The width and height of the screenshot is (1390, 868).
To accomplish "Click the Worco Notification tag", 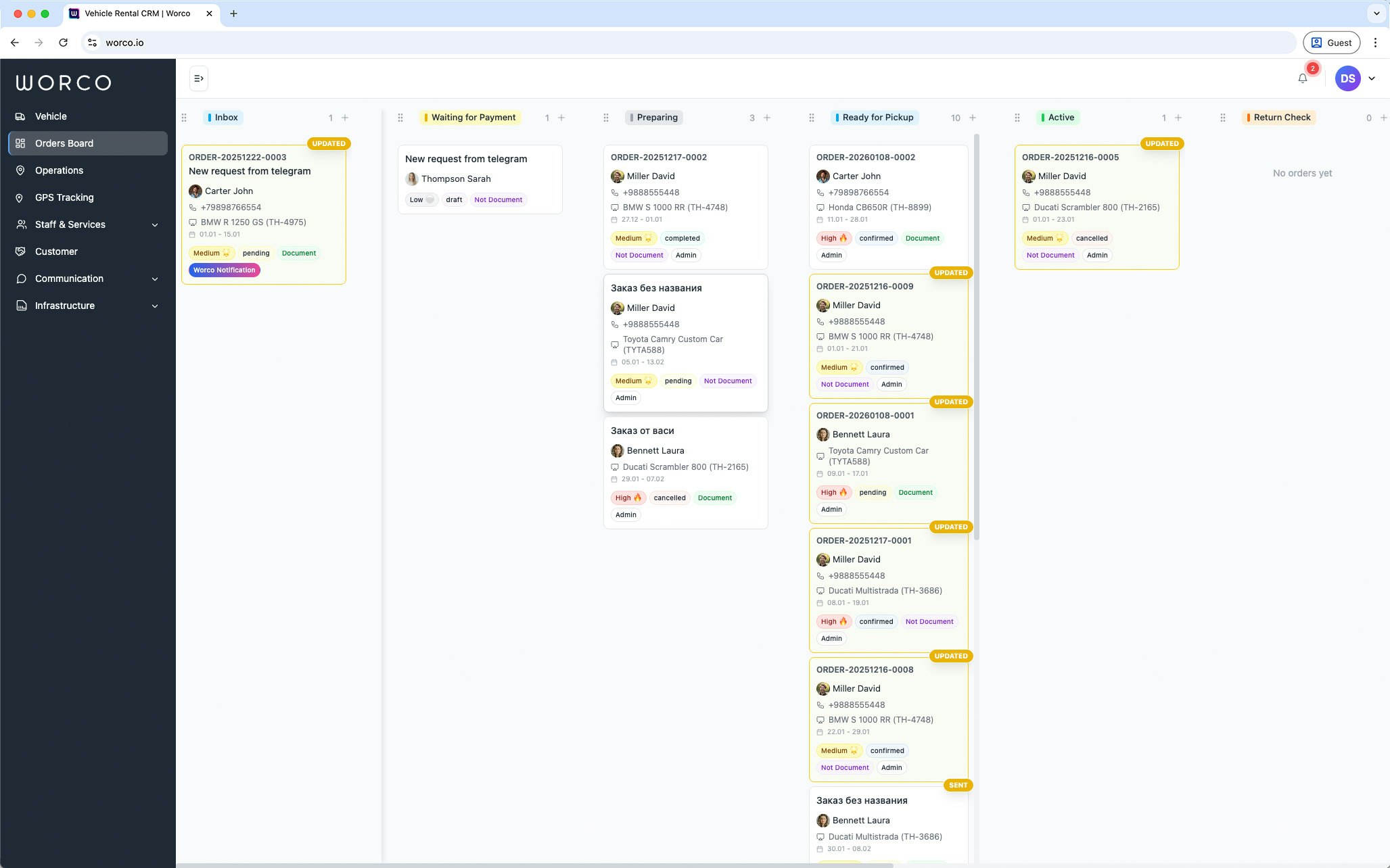I will click(224, 270).
